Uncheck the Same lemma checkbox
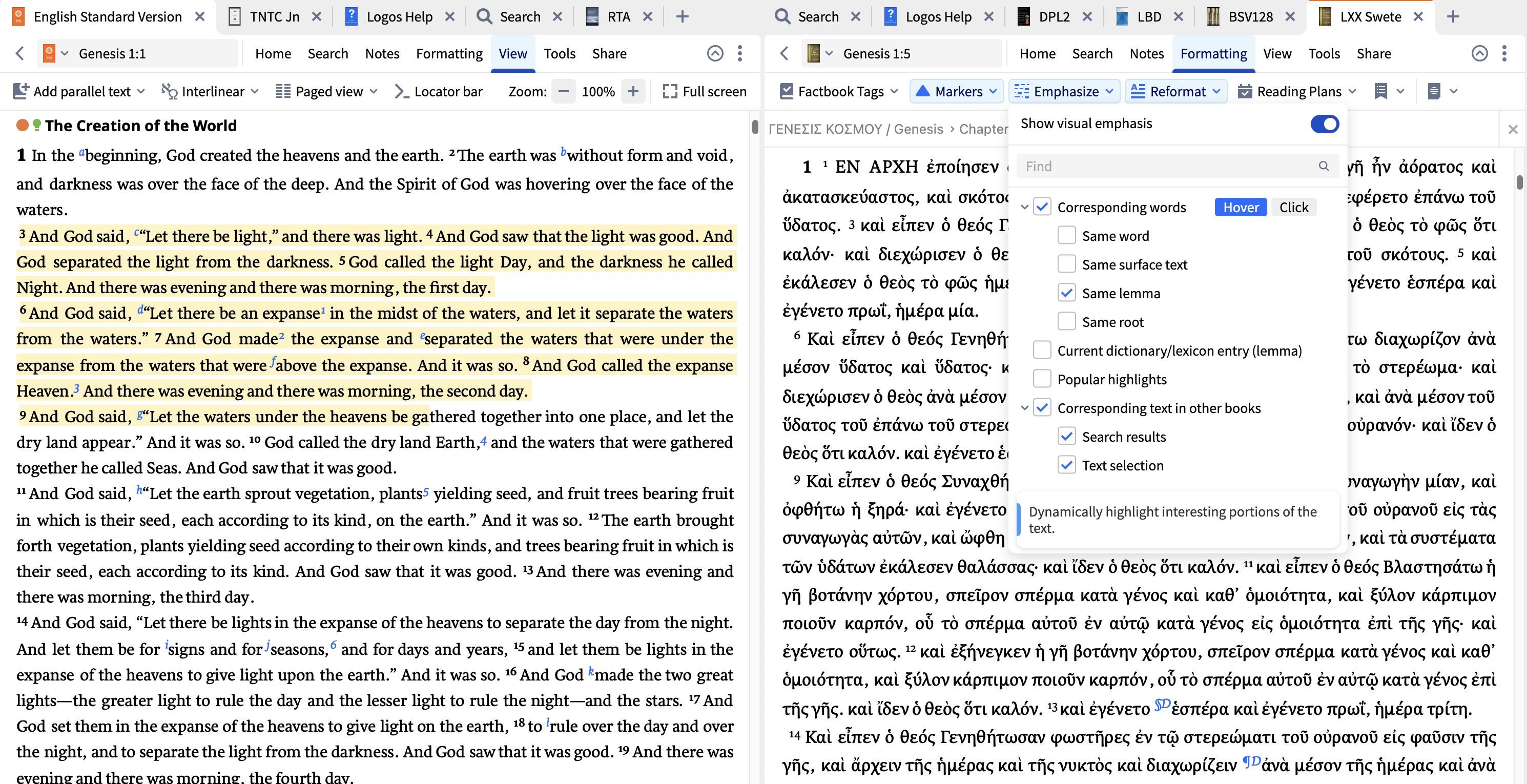Image resolution: width=1527 pixels, height=784 pixels. [x=1066, y=293]
